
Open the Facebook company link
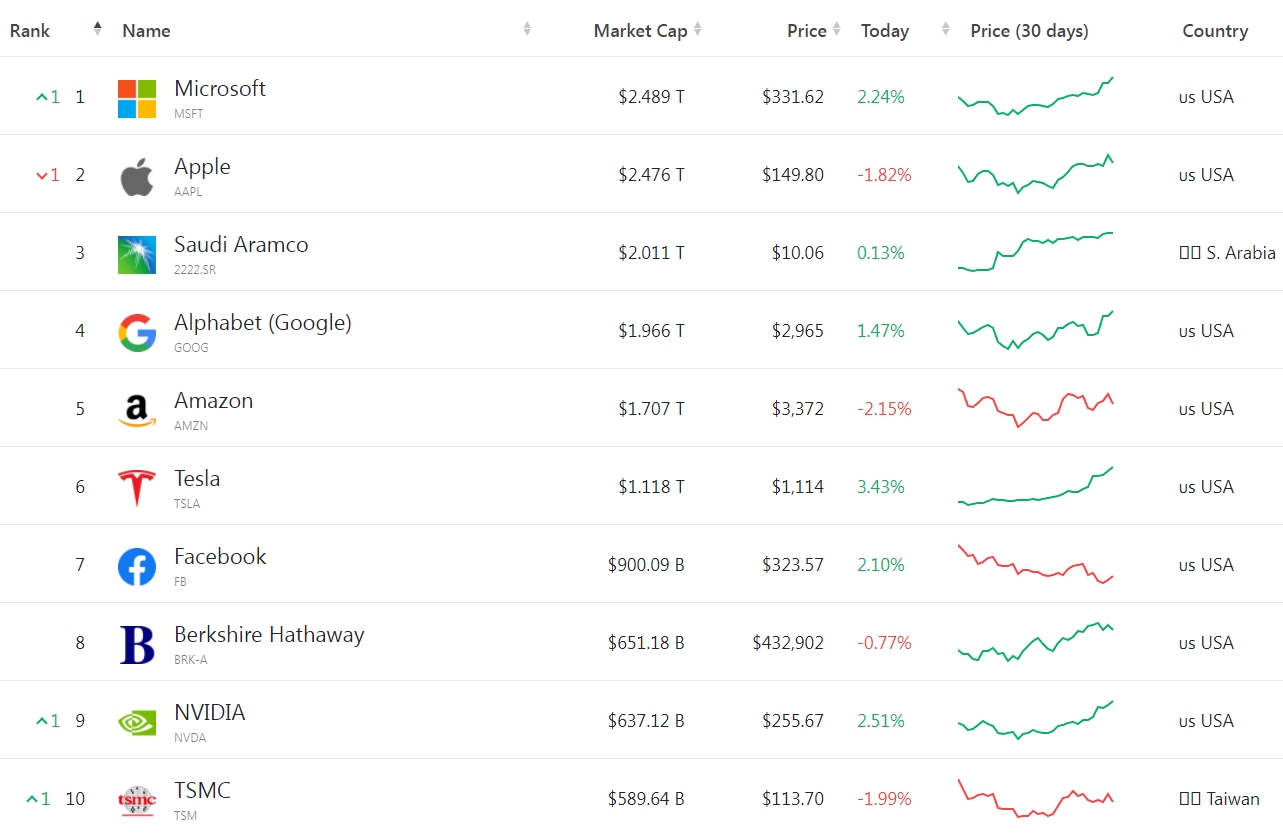coord(220,556)
